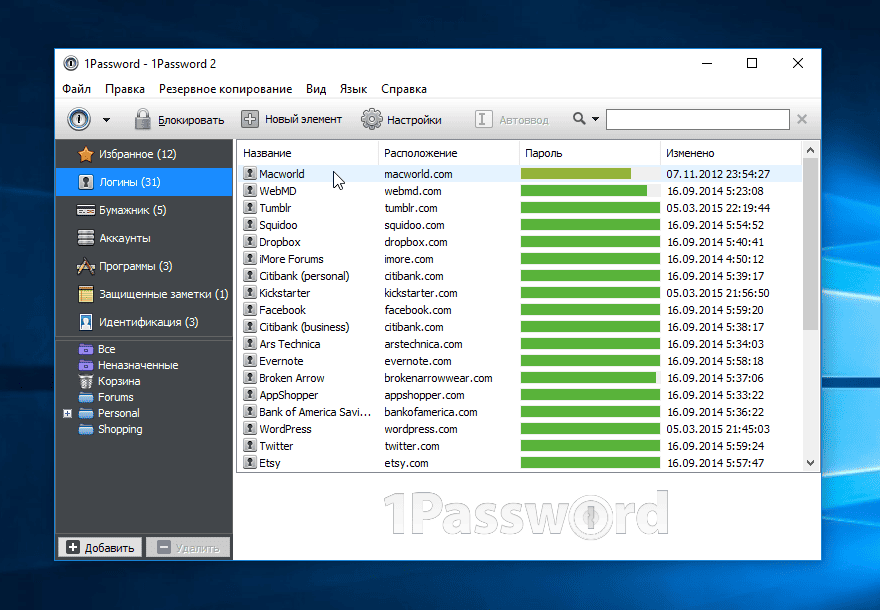Click the WordPress login icon
The width and height of the screenshot is (880, 610).
250,428
